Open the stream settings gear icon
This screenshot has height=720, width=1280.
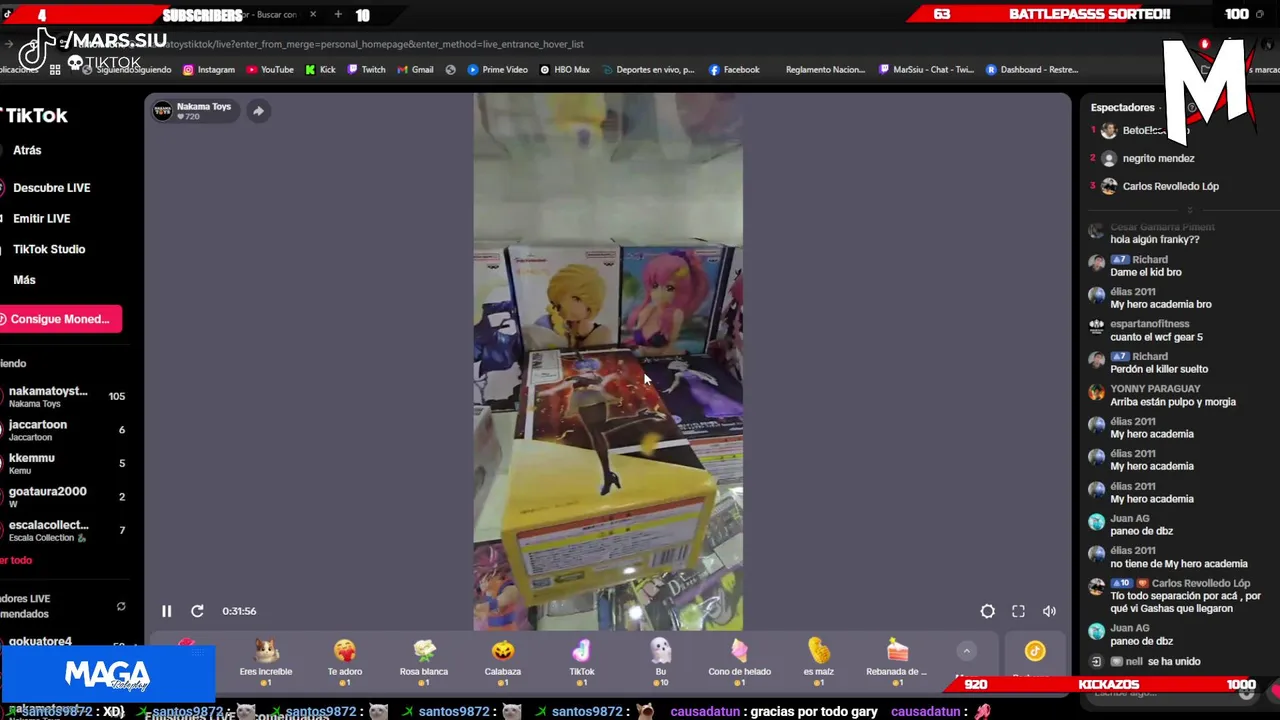[x=987, y=611]
